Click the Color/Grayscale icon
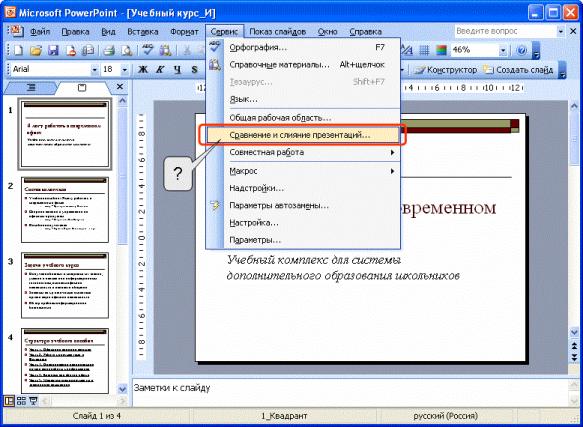The width and height of the screenshot is (583, 427). pos(441,50)
